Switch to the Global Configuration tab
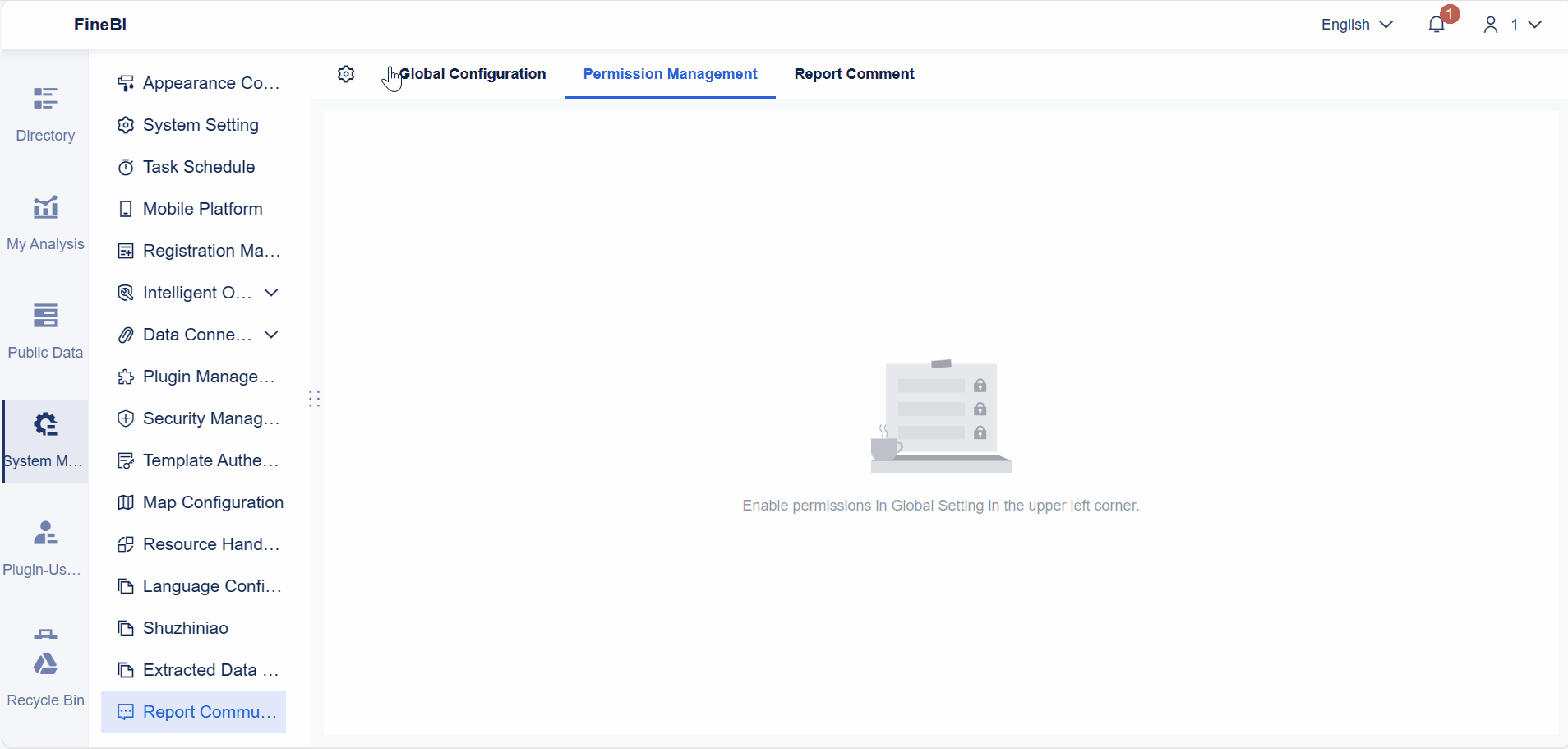 click(x=474, y=73)
